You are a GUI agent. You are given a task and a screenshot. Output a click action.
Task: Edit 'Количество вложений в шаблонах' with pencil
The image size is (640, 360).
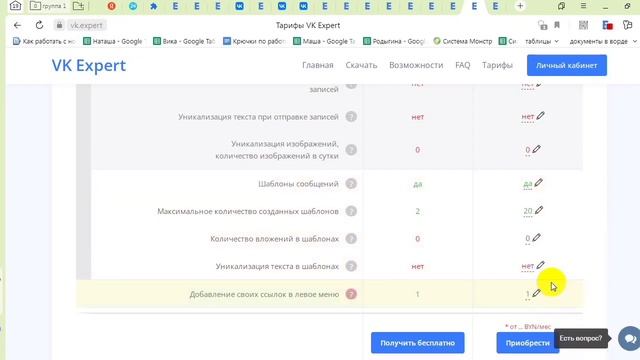point(536,238)
